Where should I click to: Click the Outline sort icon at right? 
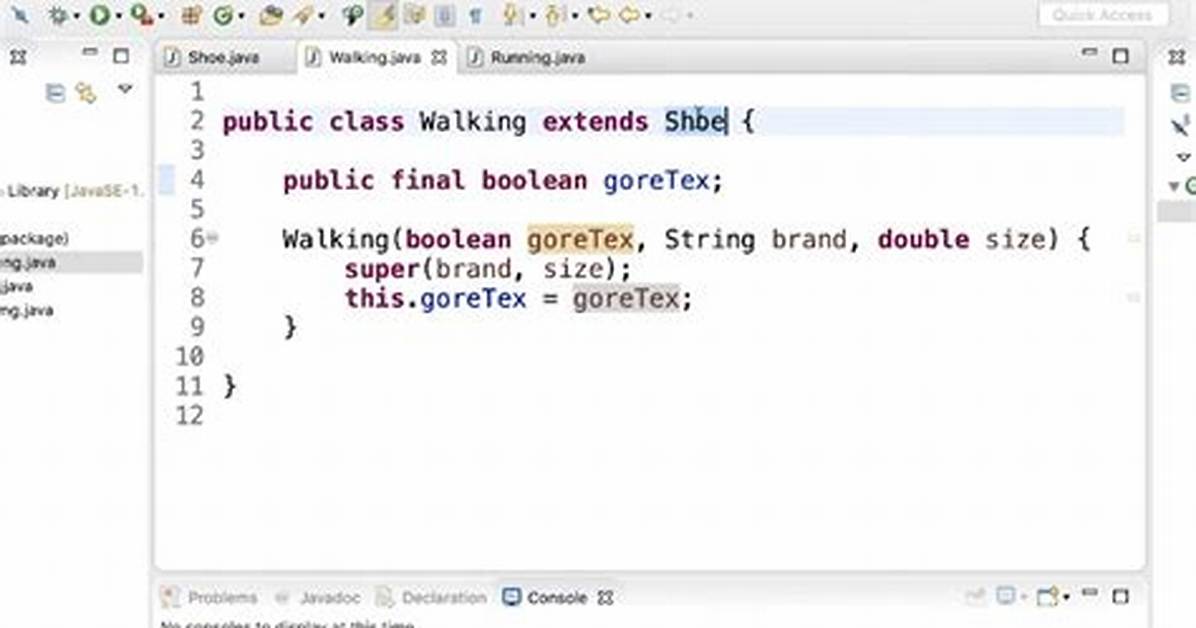[1181, 125]
